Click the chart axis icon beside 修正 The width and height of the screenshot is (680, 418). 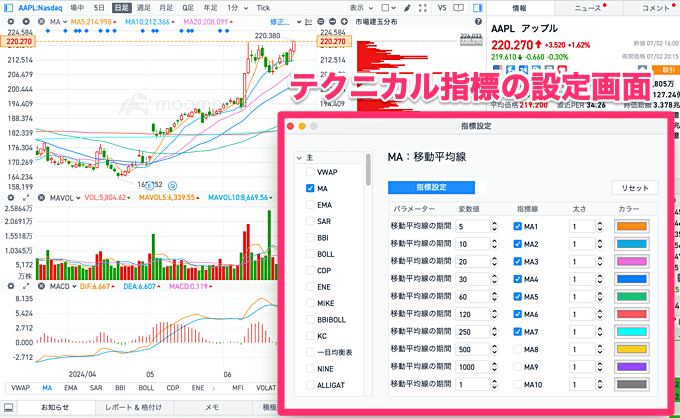coord(309,22)
